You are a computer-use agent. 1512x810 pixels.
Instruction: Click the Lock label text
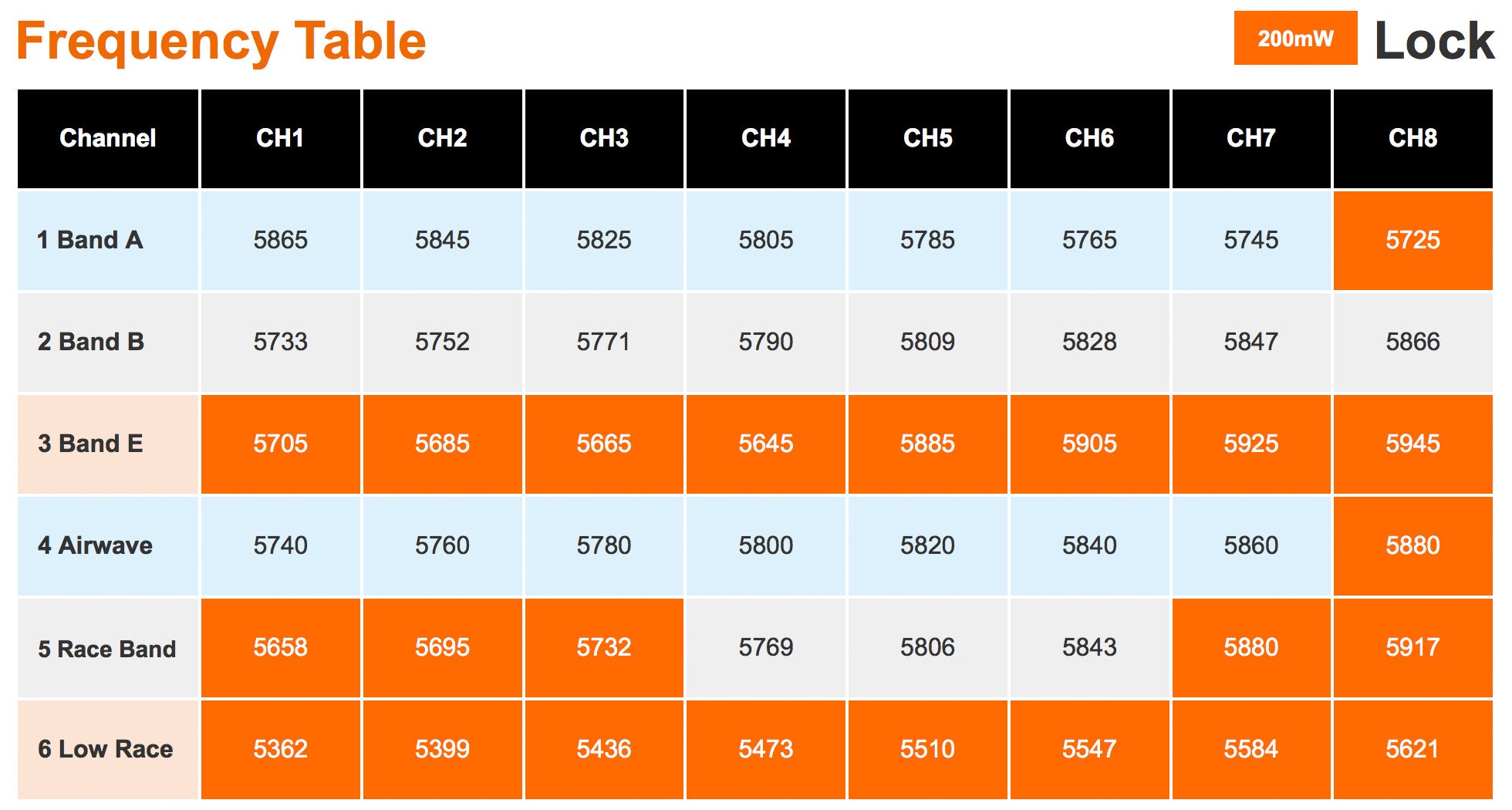coord(1434,41)
